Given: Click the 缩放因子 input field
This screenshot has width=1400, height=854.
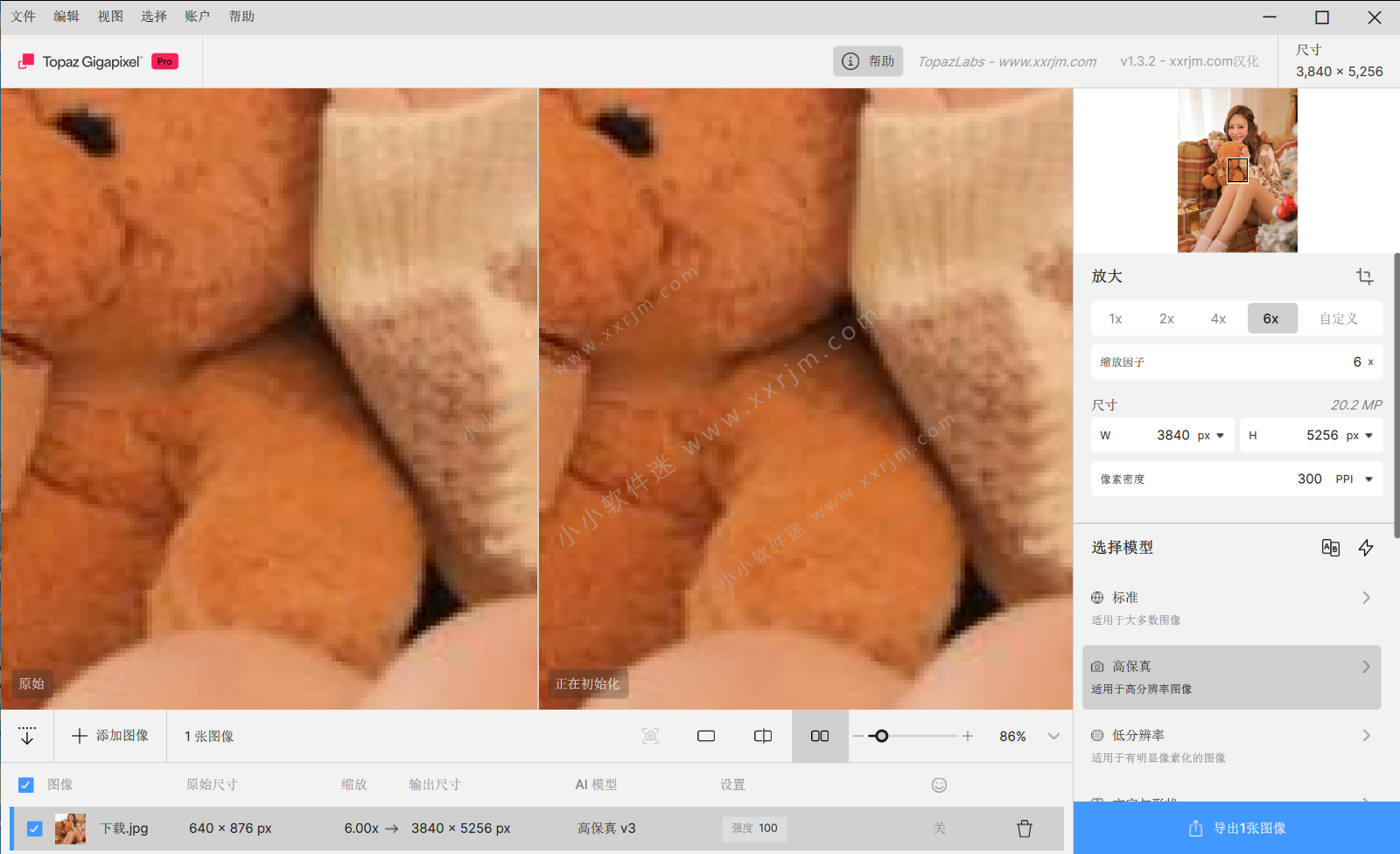Looking at the screenshot, I should [1237, 362].
